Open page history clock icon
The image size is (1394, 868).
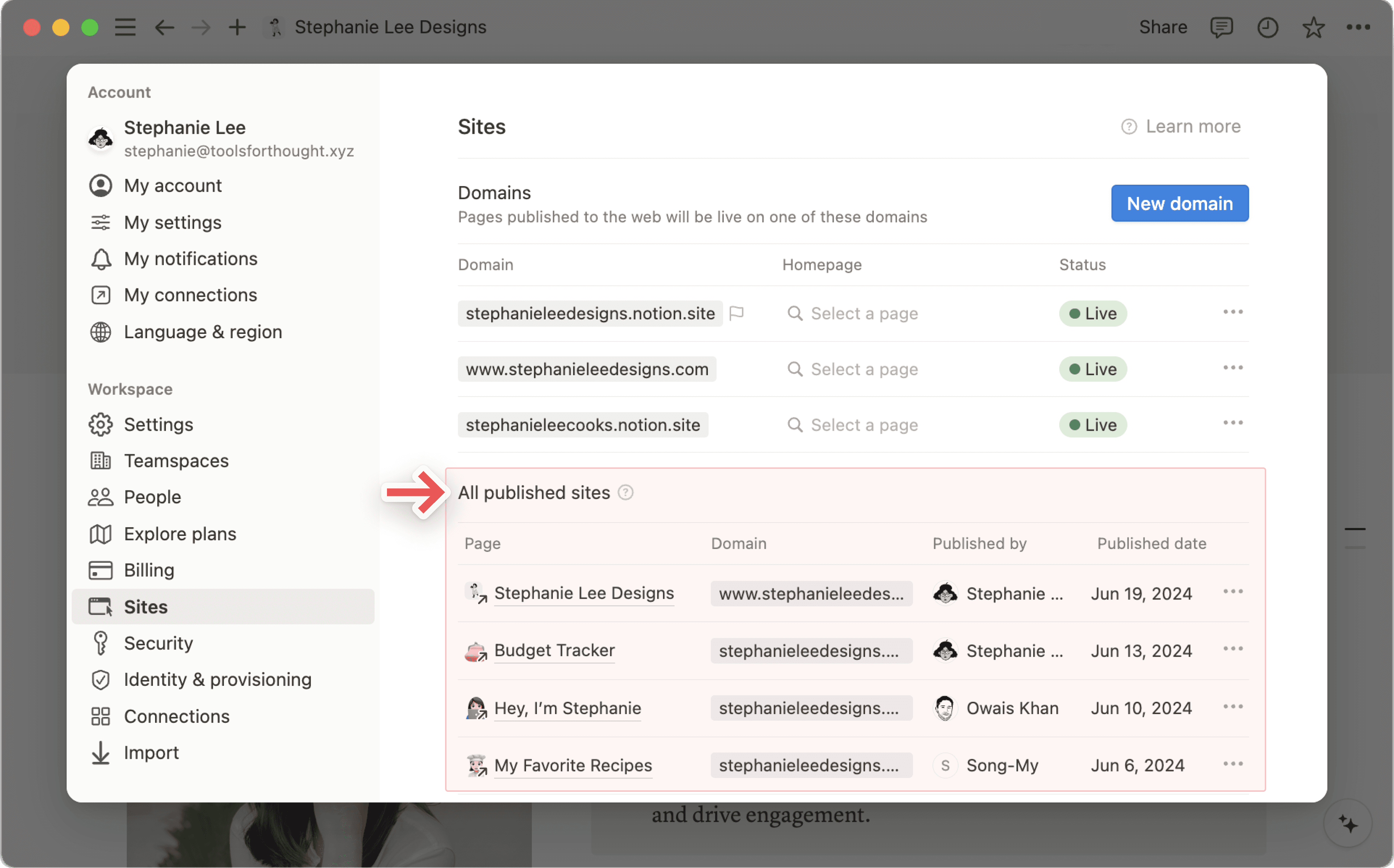pos(1267,27)
